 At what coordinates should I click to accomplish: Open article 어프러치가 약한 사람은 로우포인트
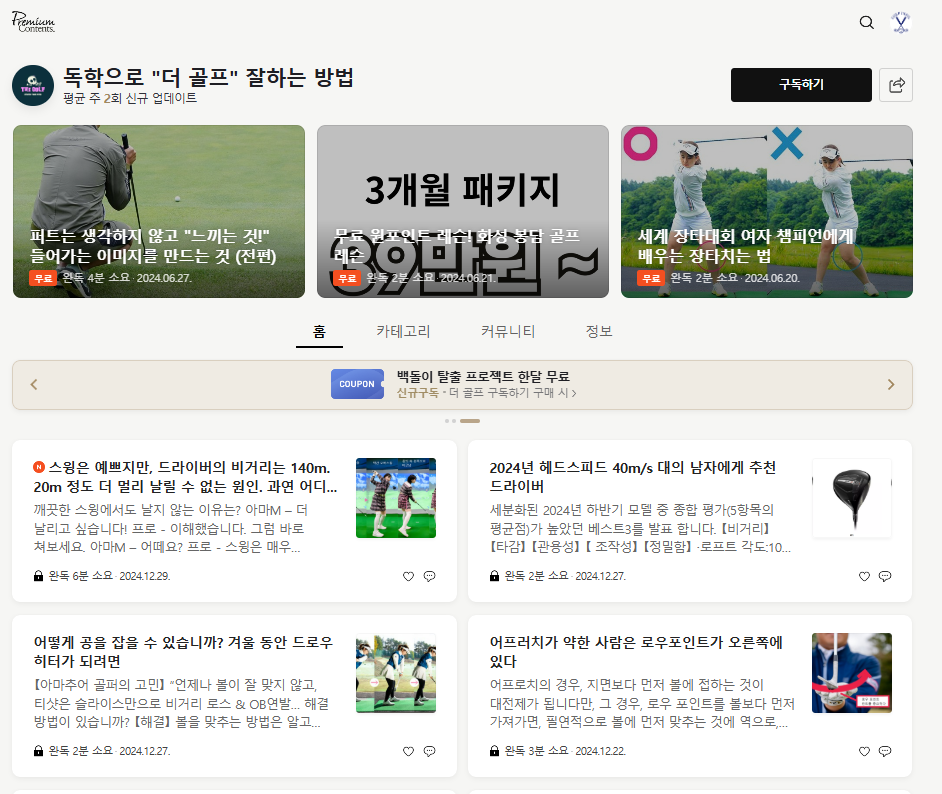636,652
